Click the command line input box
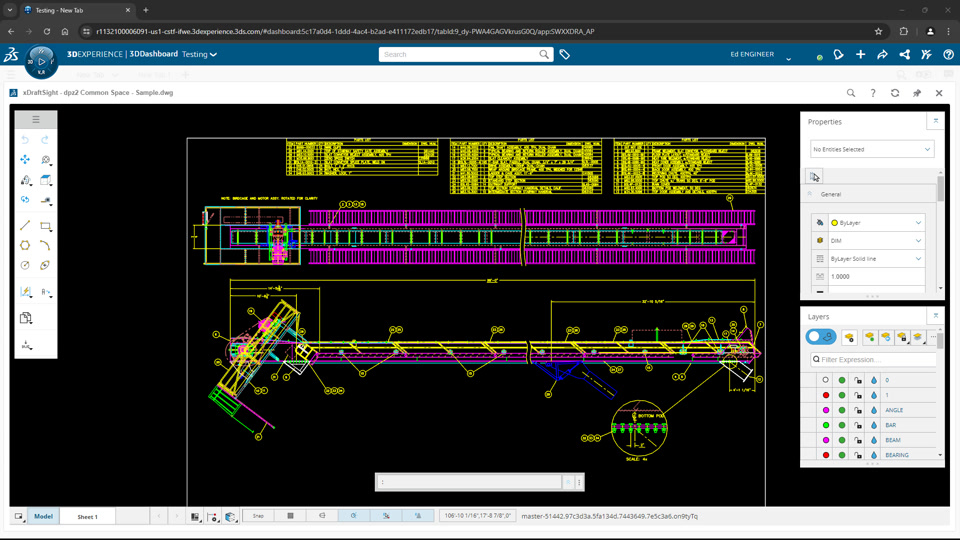The width and height of the screenshot is (960, 540). (469, 482)
